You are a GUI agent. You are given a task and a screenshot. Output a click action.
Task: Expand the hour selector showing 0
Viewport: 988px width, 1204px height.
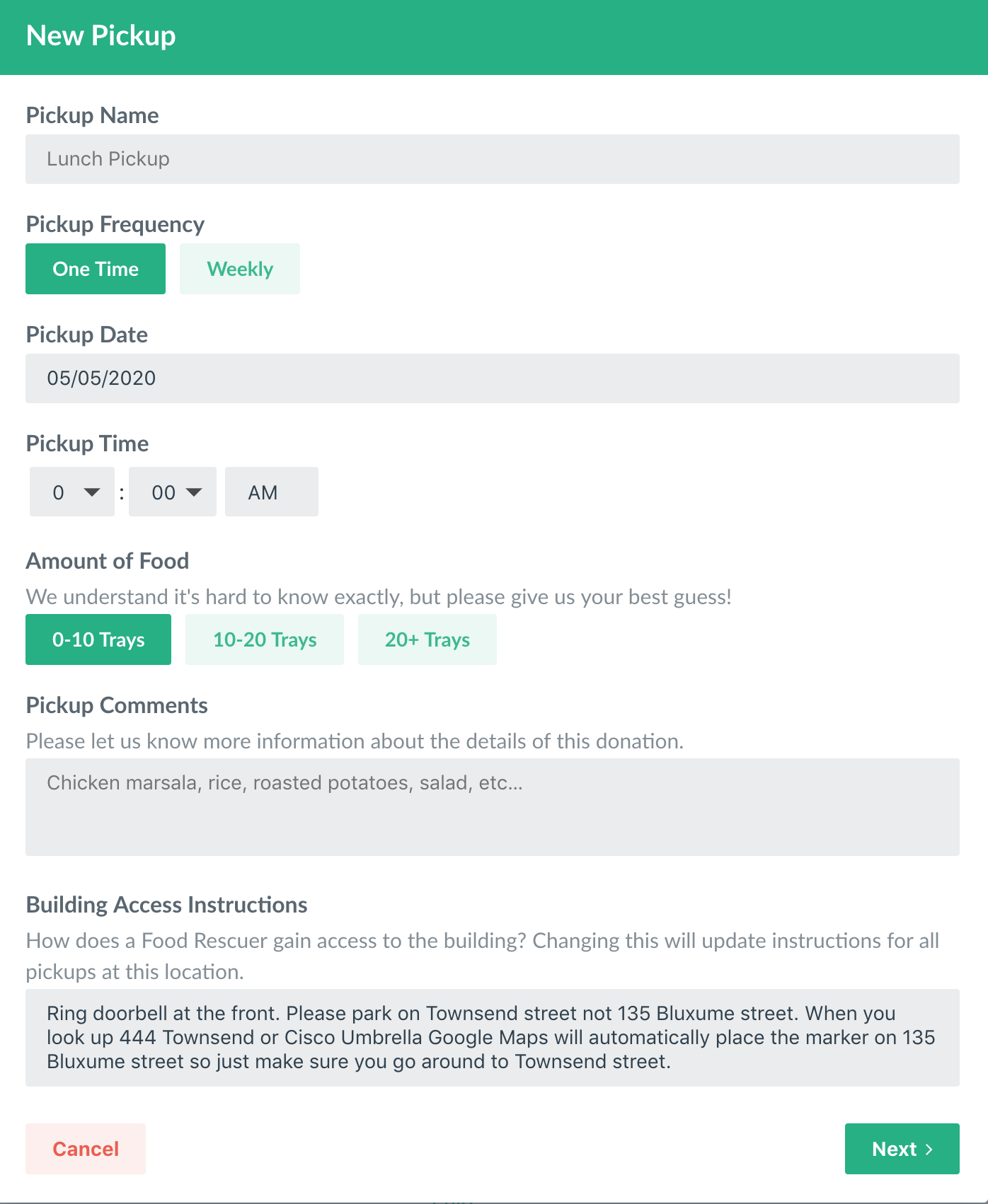71,492
